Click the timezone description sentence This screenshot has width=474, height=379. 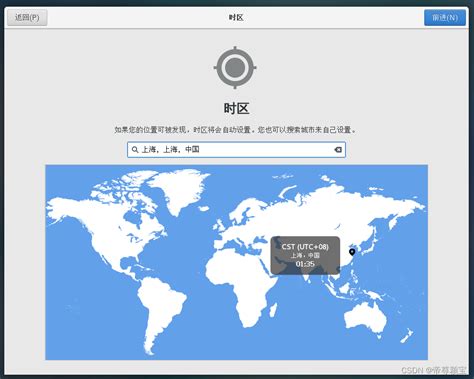(235, 130)
